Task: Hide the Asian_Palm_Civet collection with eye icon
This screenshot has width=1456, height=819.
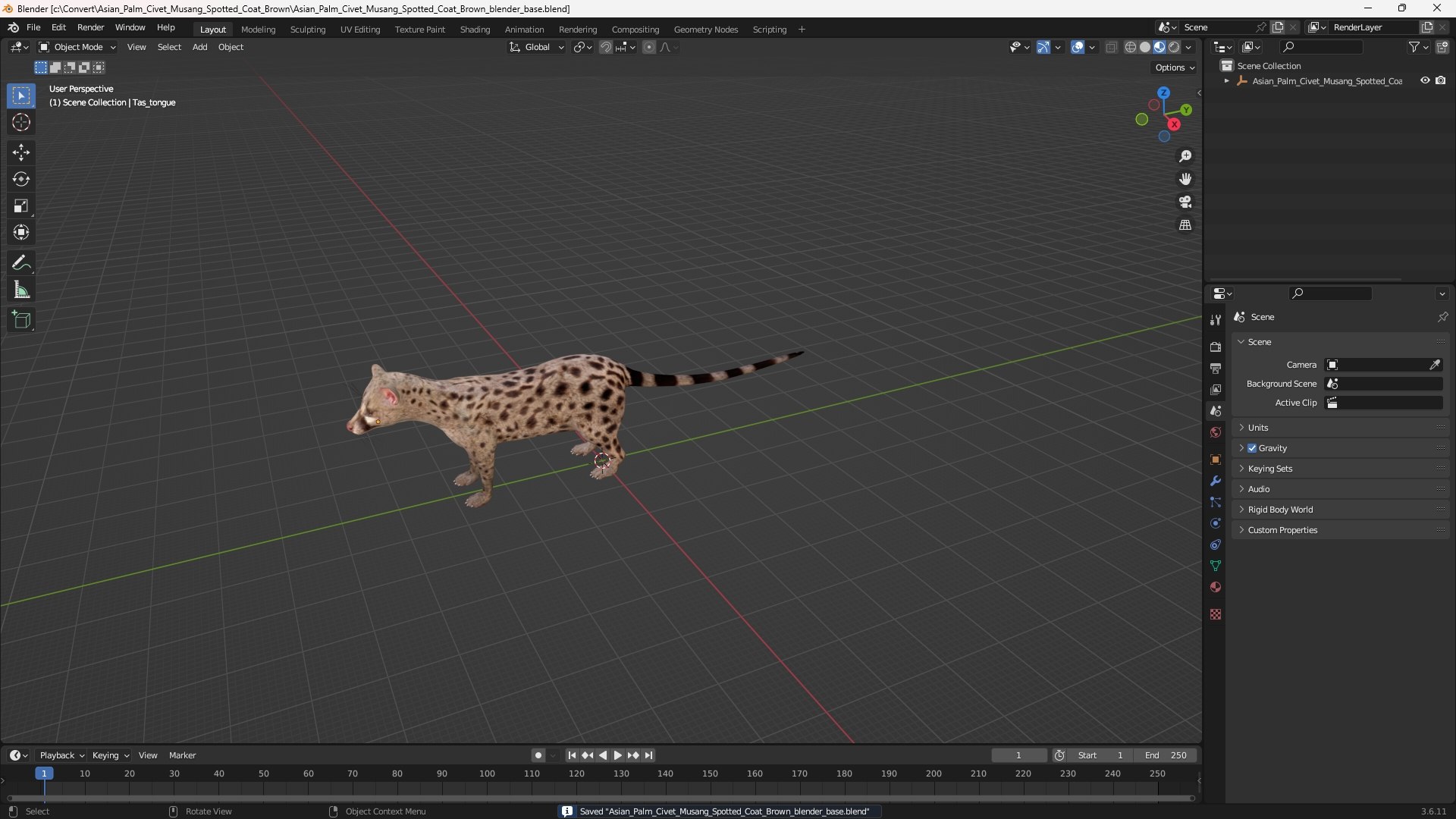Action: click(1425, 80)
